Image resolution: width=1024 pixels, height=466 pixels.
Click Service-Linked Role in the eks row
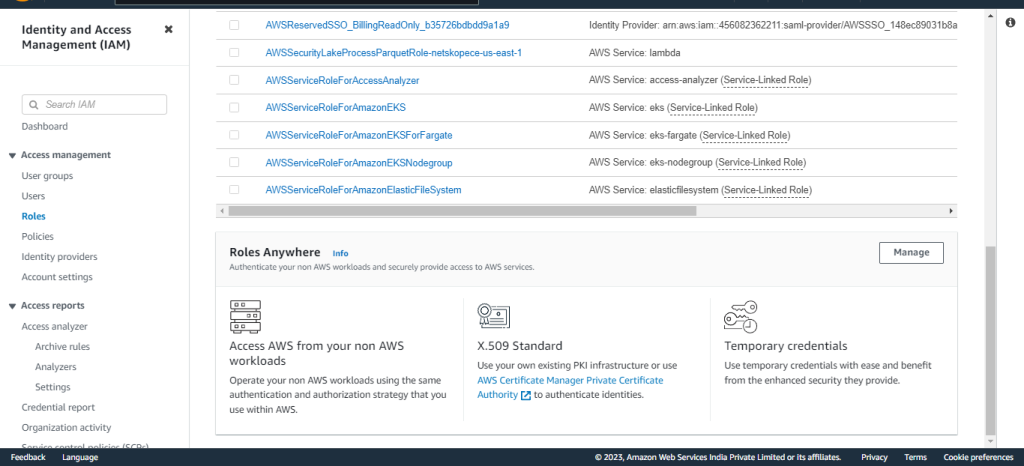coord(712,108)
